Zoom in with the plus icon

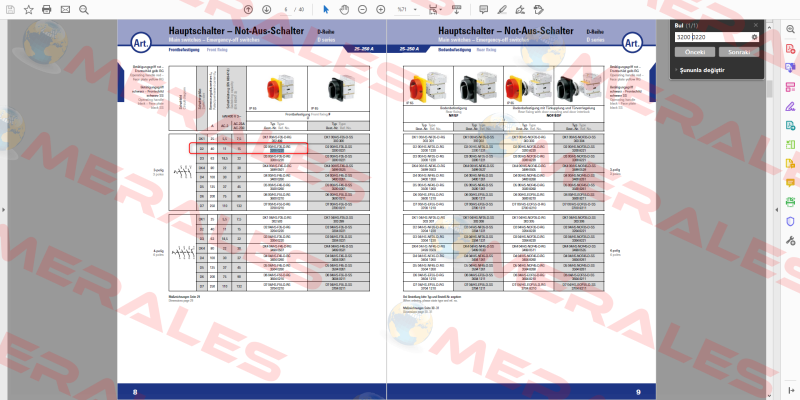tap(381, 9)
